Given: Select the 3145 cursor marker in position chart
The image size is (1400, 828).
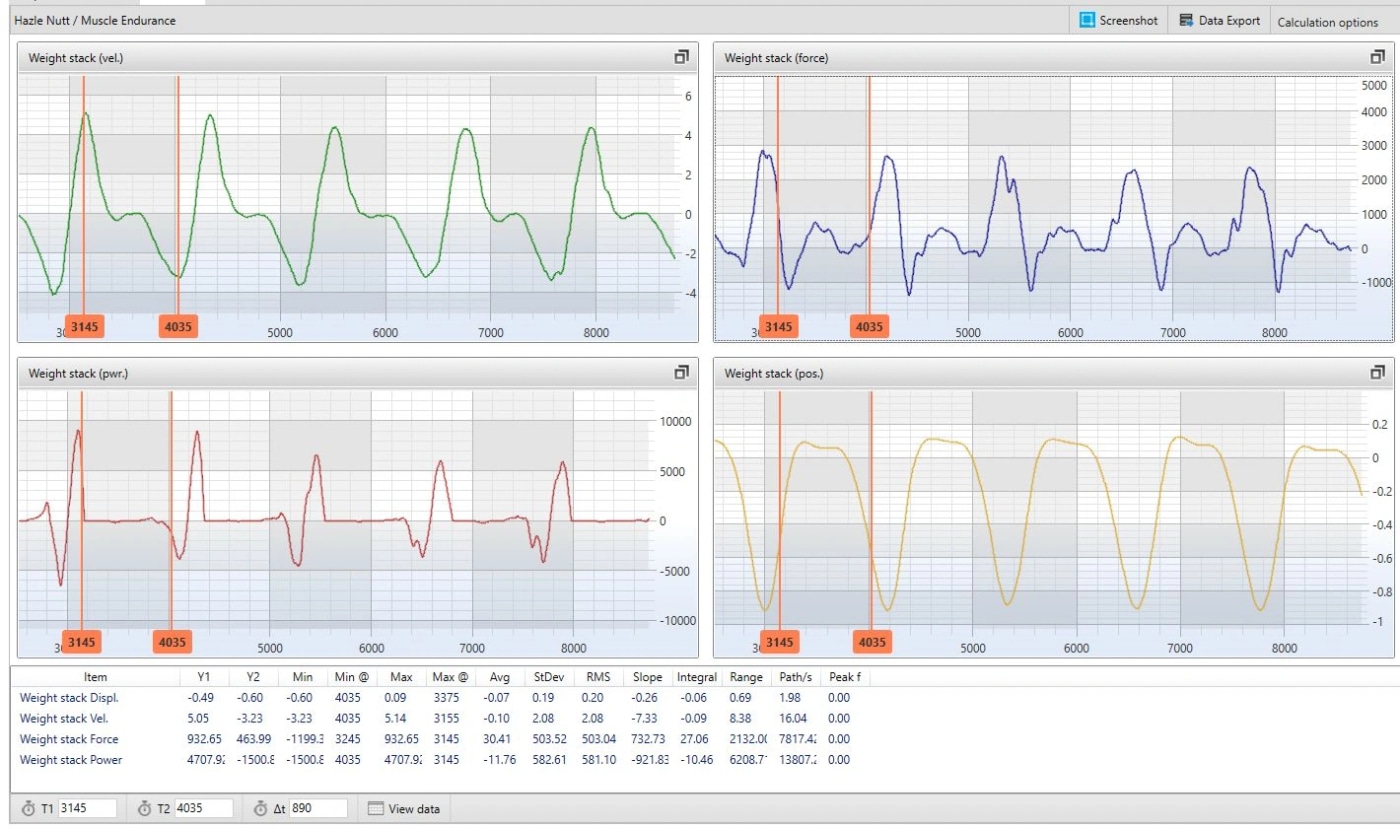Looking at the screenshot, I should 779,642.
